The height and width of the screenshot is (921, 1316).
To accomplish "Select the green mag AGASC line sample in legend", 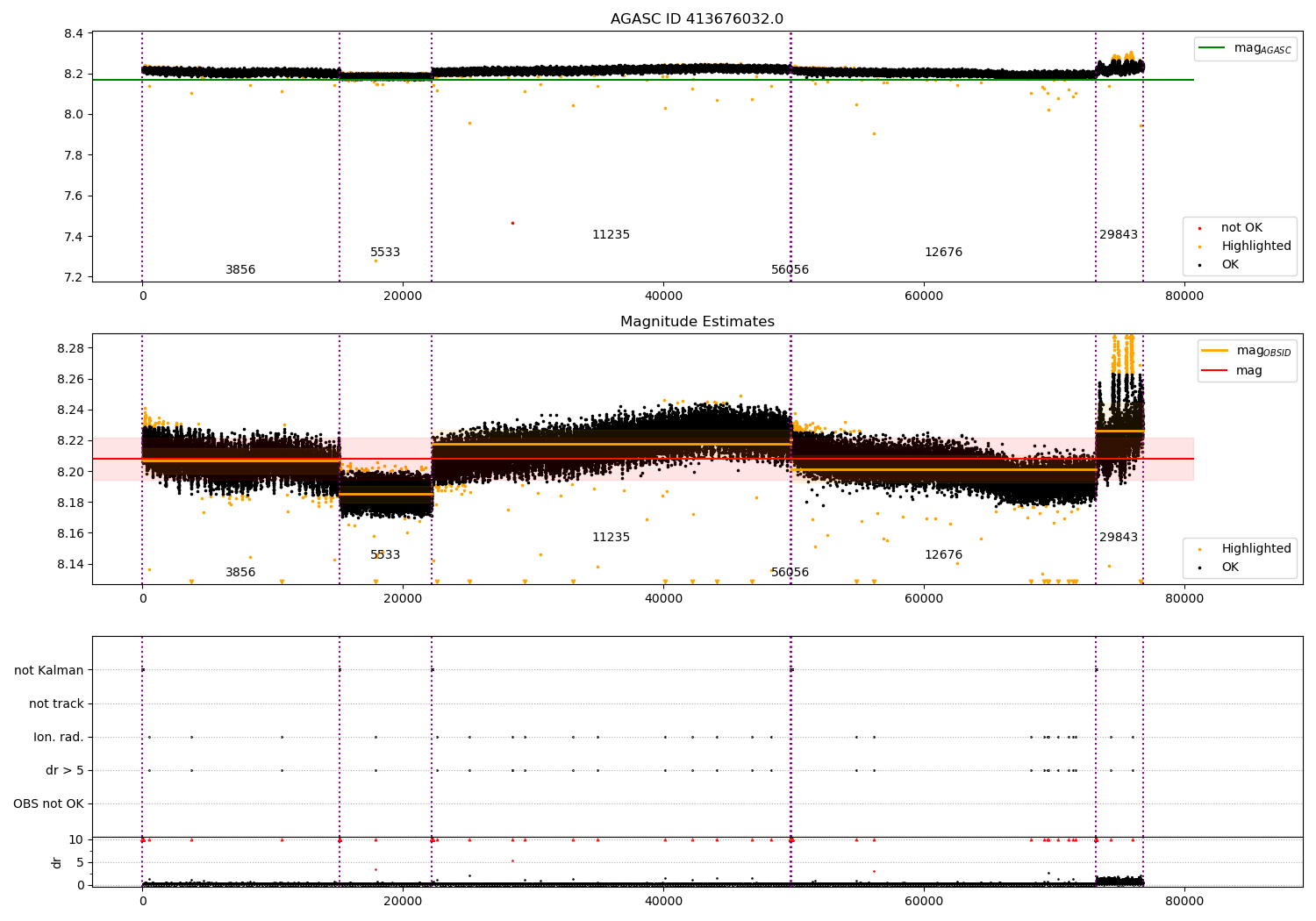I will coord(1213,48).
